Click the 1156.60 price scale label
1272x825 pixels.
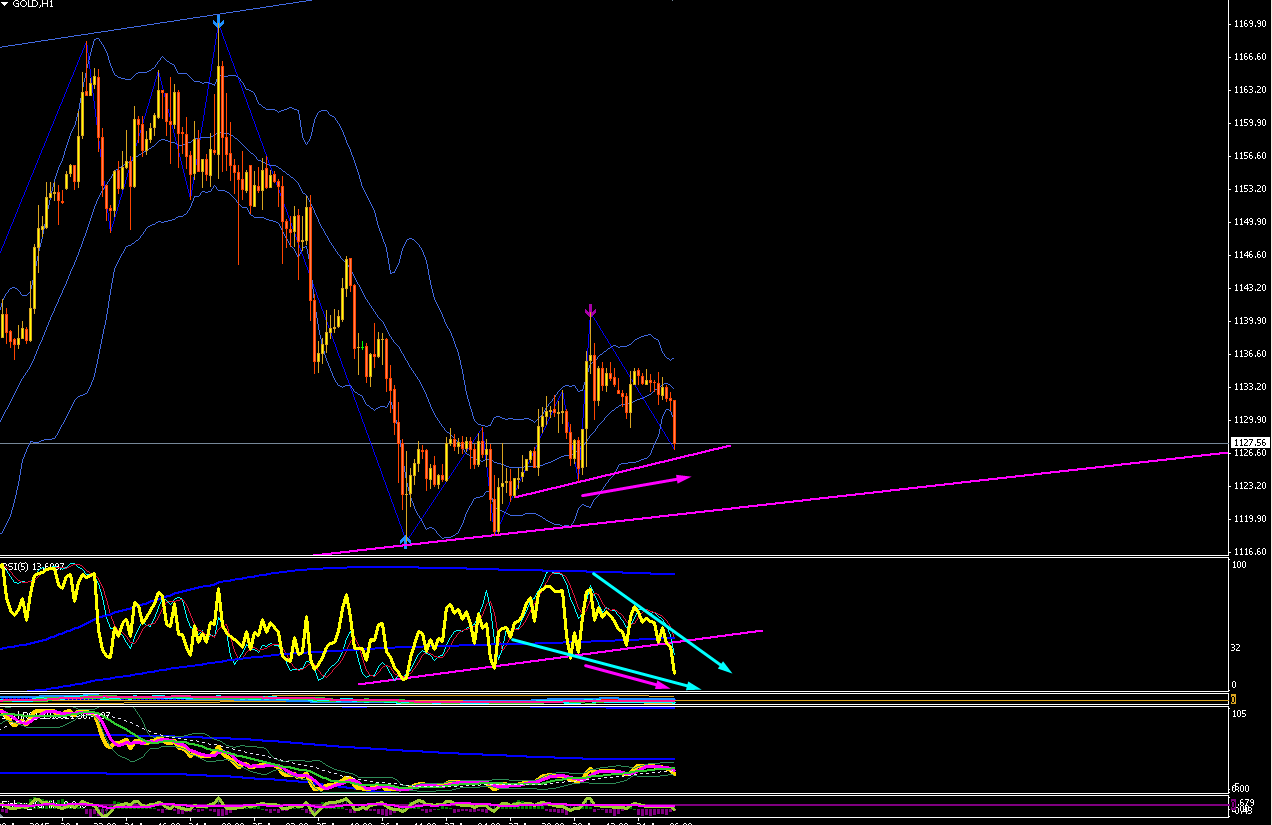click(1251, 155)
